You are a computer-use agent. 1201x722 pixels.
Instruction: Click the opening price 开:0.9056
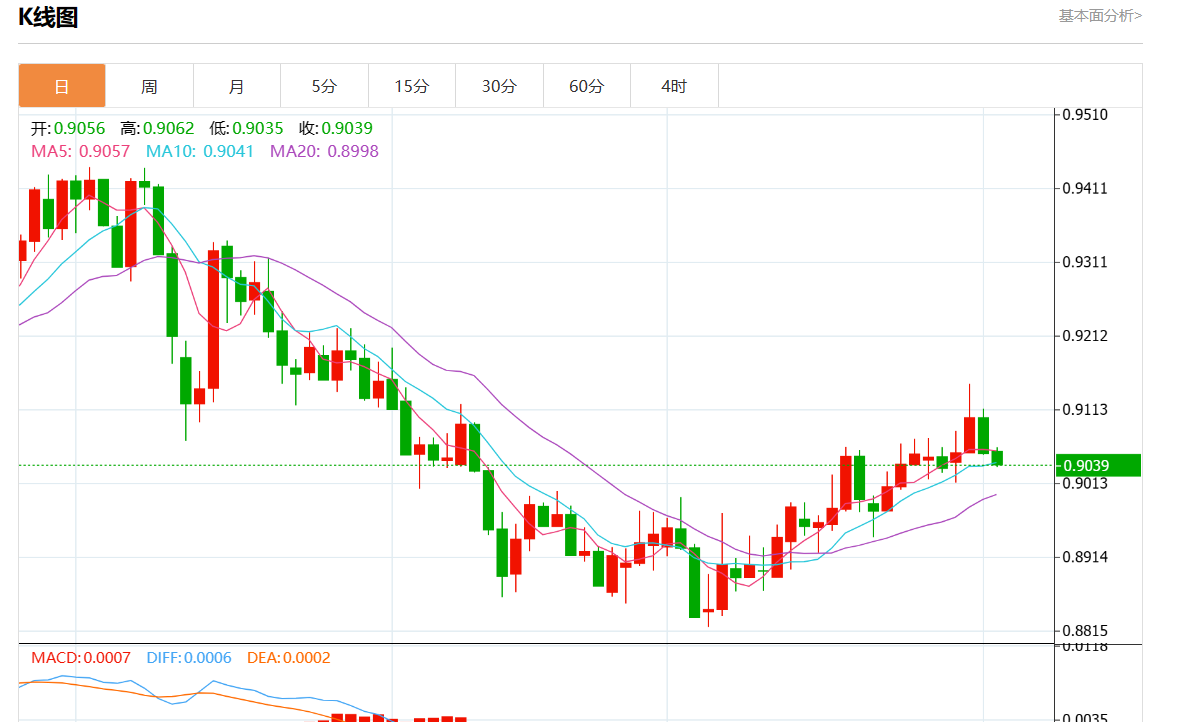pyautogui.click(x=68, y=128)
